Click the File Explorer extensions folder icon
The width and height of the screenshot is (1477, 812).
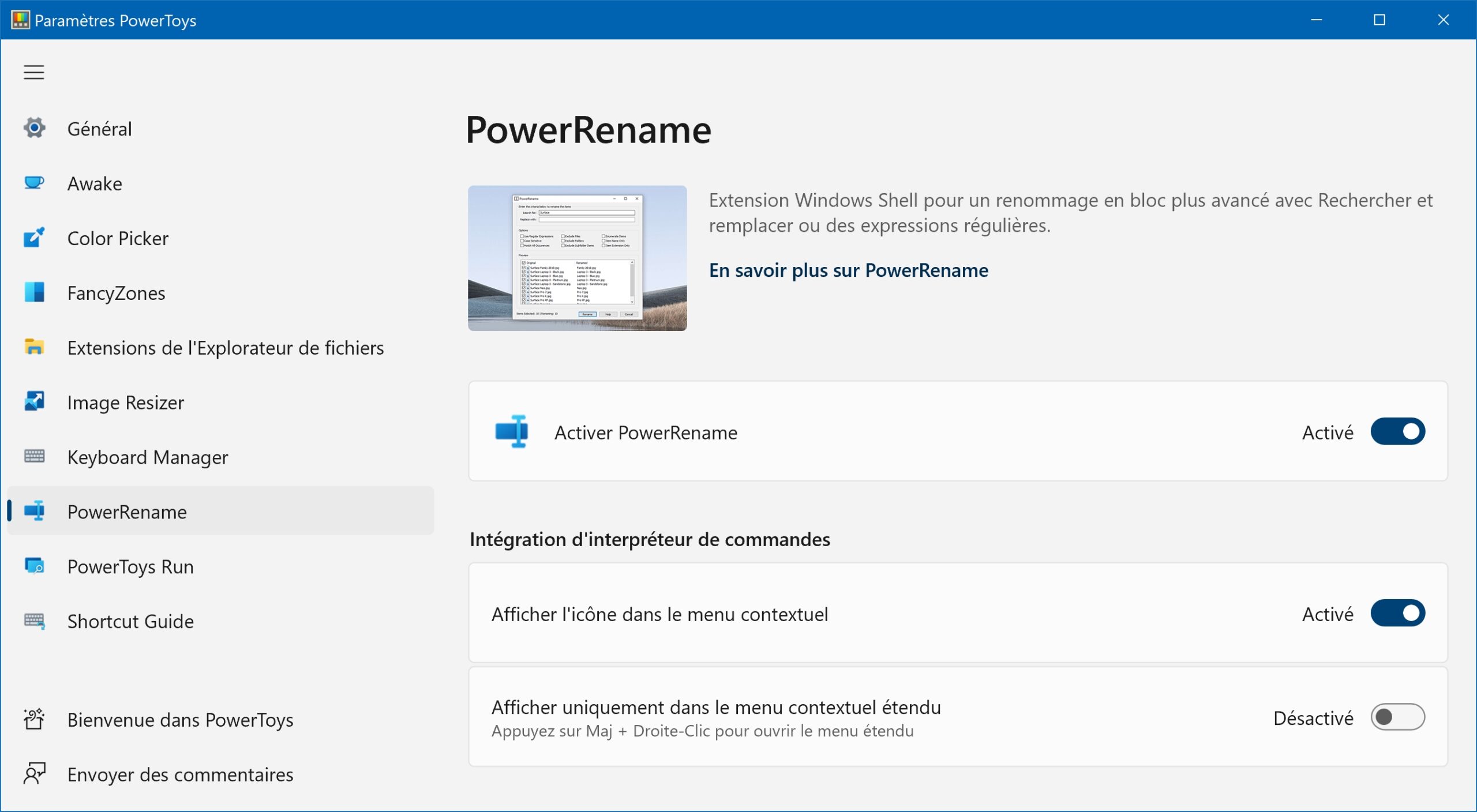[35, 347]
